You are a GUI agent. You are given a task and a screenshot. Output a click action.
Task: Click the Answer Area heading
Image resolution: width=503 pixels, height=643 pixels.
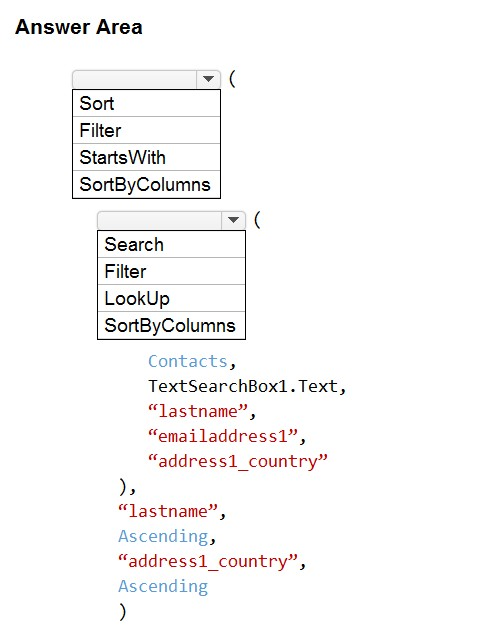pos(79,27)
